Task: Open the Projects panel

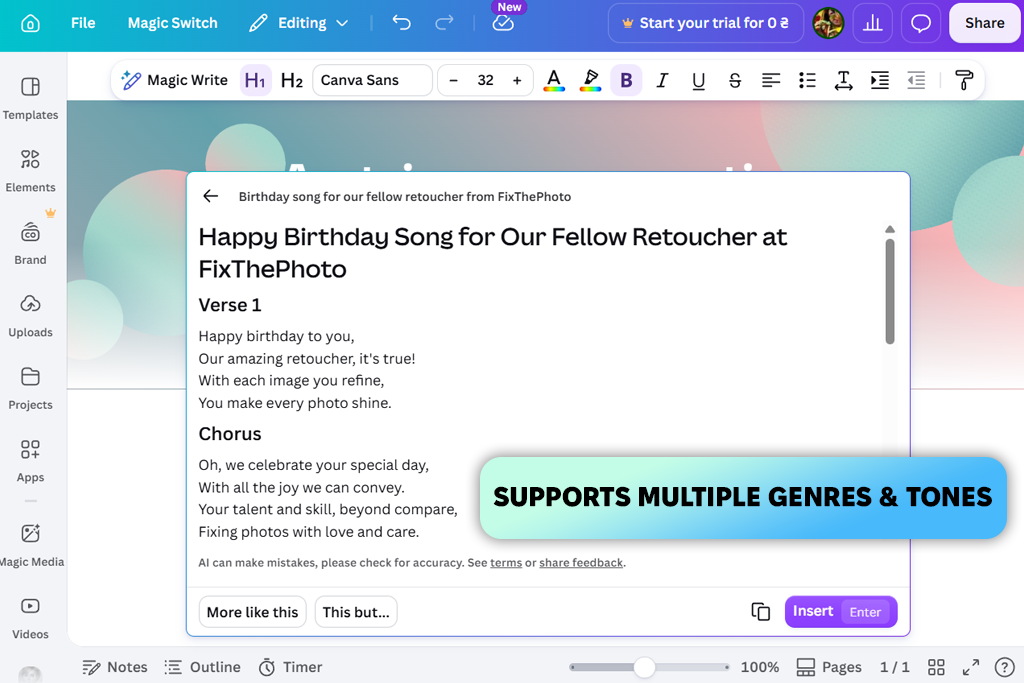Action: pos(30,389)
